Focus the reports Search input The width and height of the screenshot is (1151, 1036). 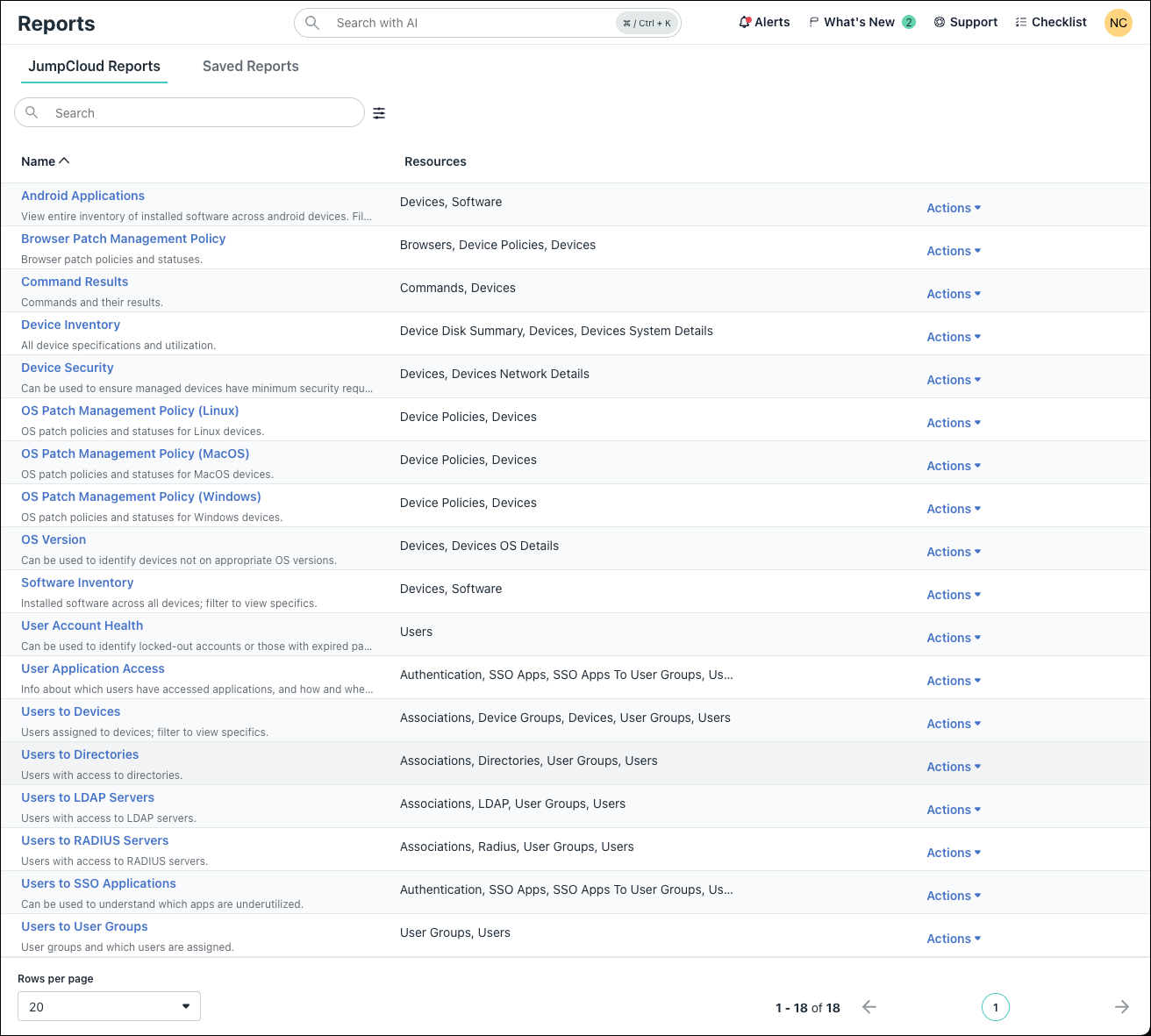[x=189, y=112]
